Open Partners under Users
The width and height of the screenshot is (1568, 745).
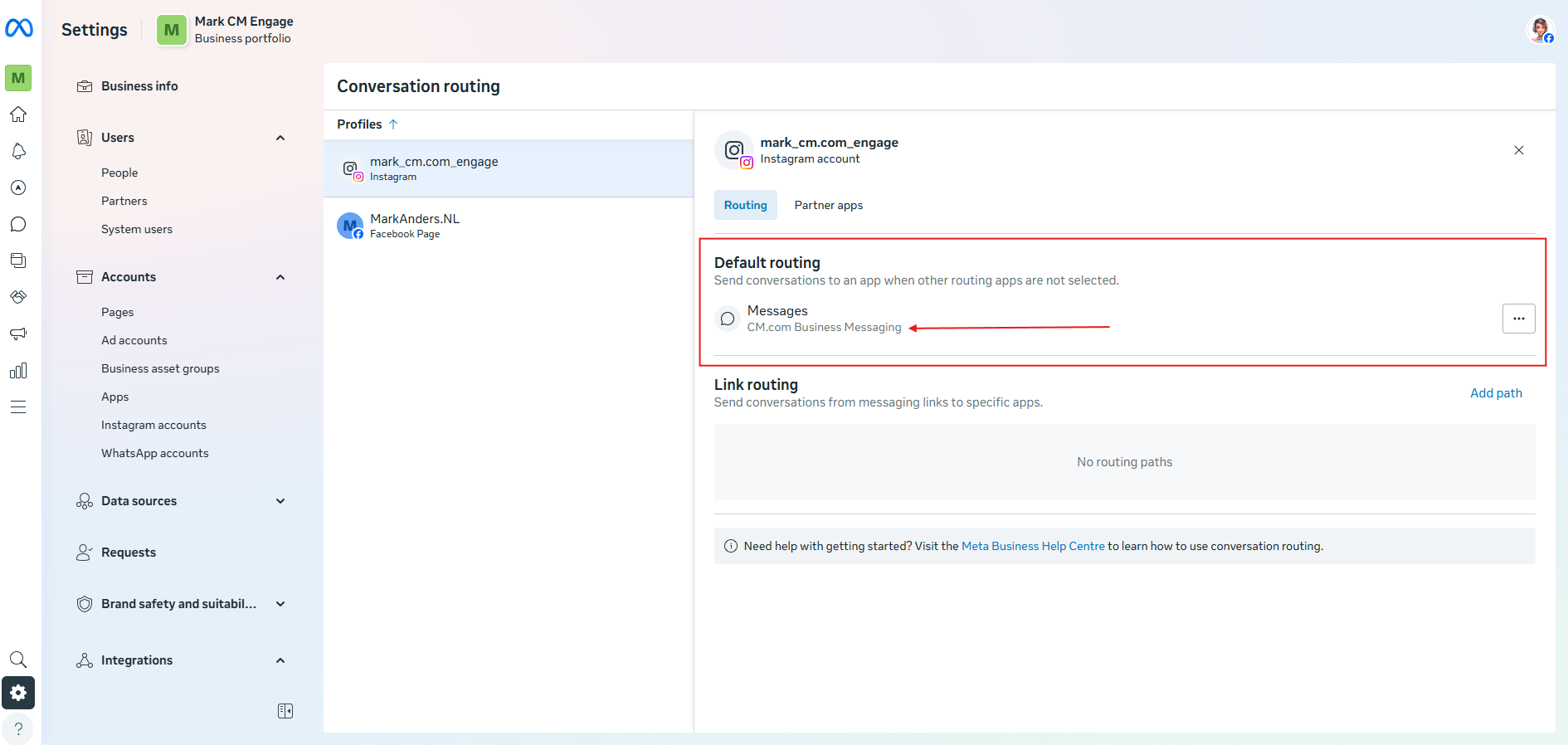click(124, 201)
